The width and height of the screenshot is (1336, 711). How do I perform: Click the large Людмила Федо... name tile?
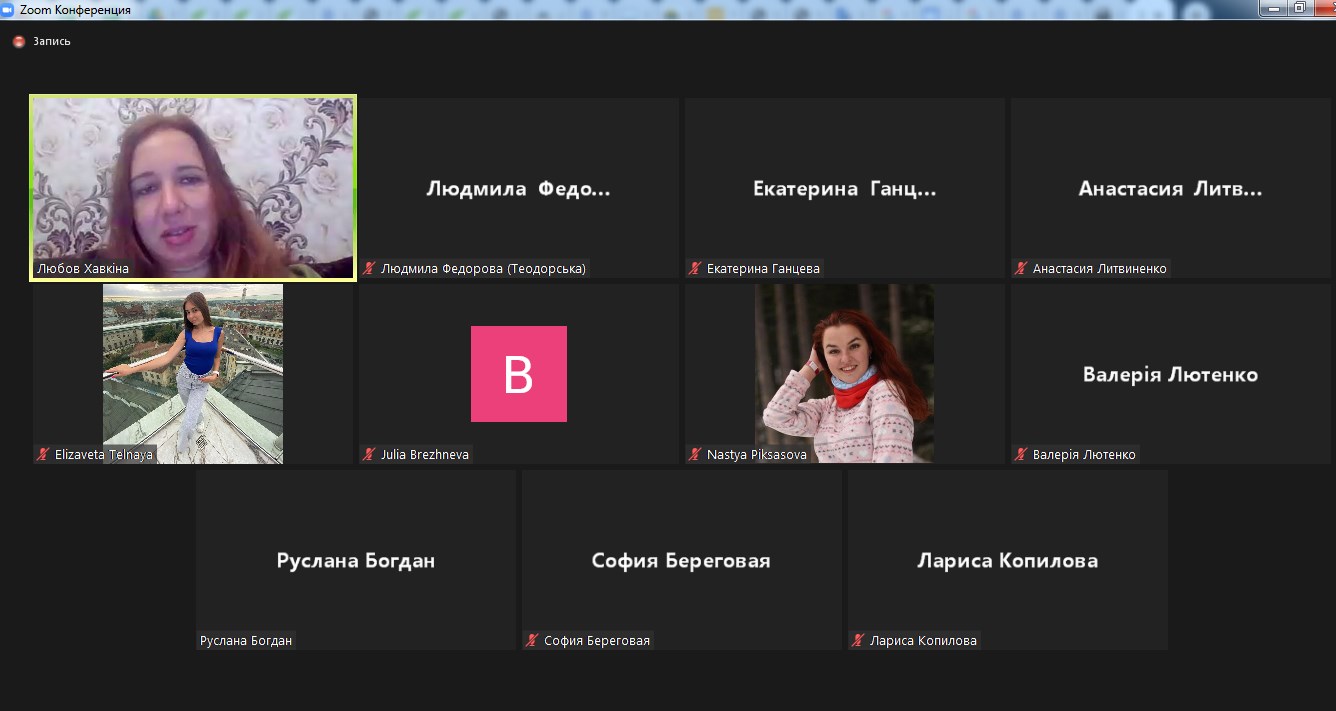(518, 188)
